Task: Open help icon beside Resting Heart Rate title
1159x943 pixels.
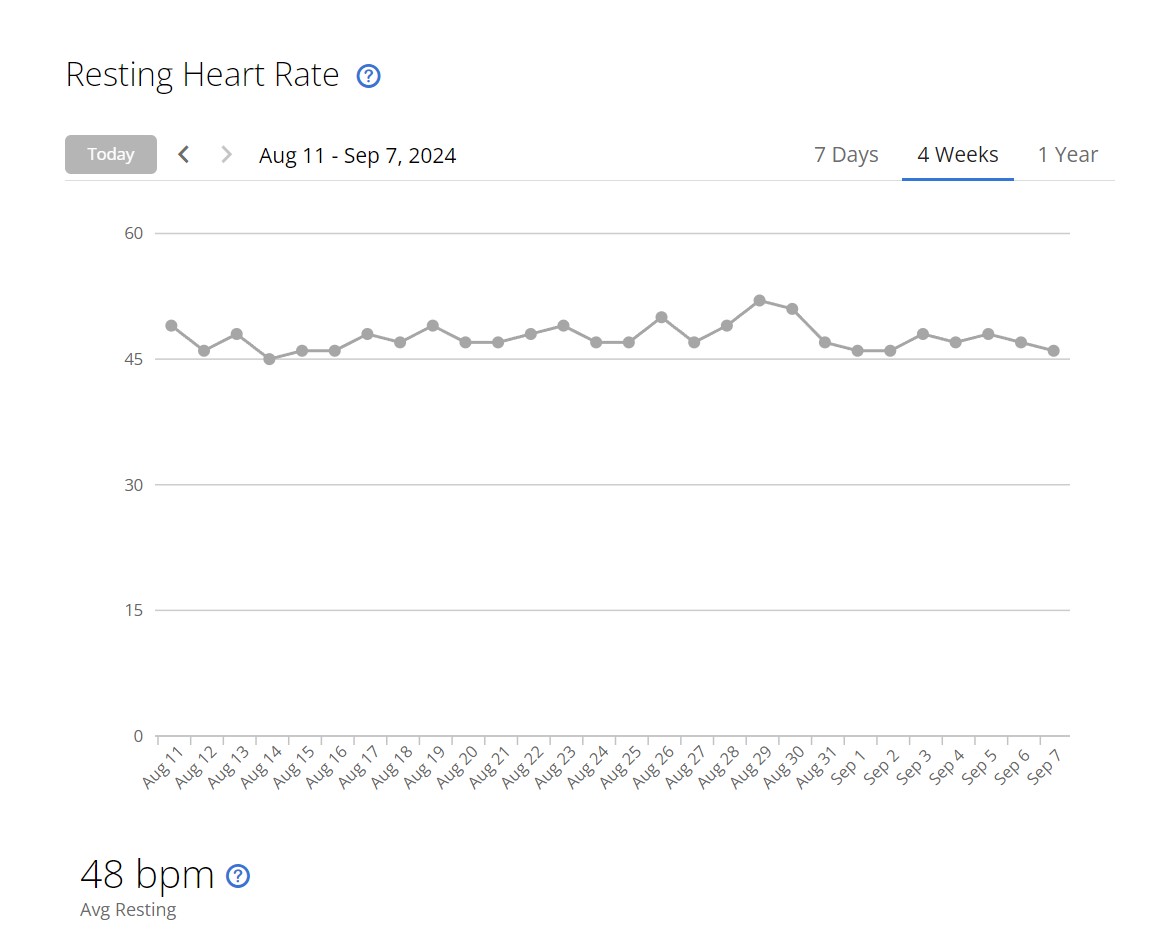Action: (x=368, y=76)
